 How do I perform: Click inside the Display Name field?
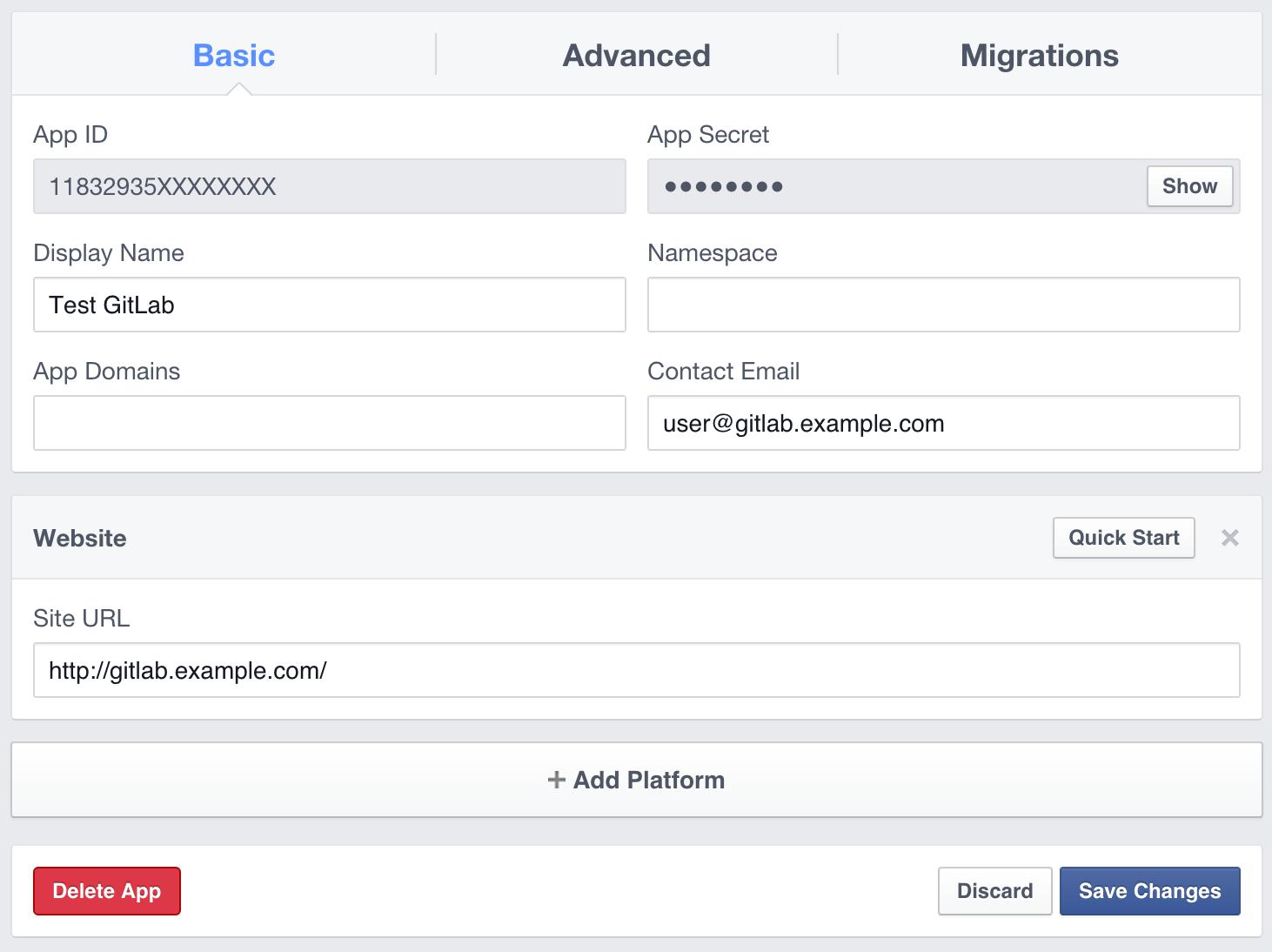(329, 305)
